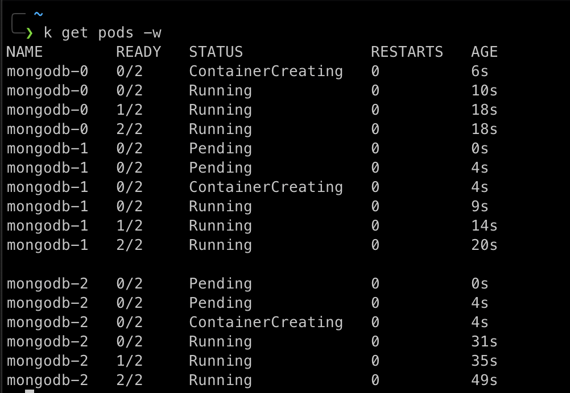Viewport: 570px width, 393px height.
Task: Click the 1/2 ready value aged 35s
Action: click(x=129, y=361)
